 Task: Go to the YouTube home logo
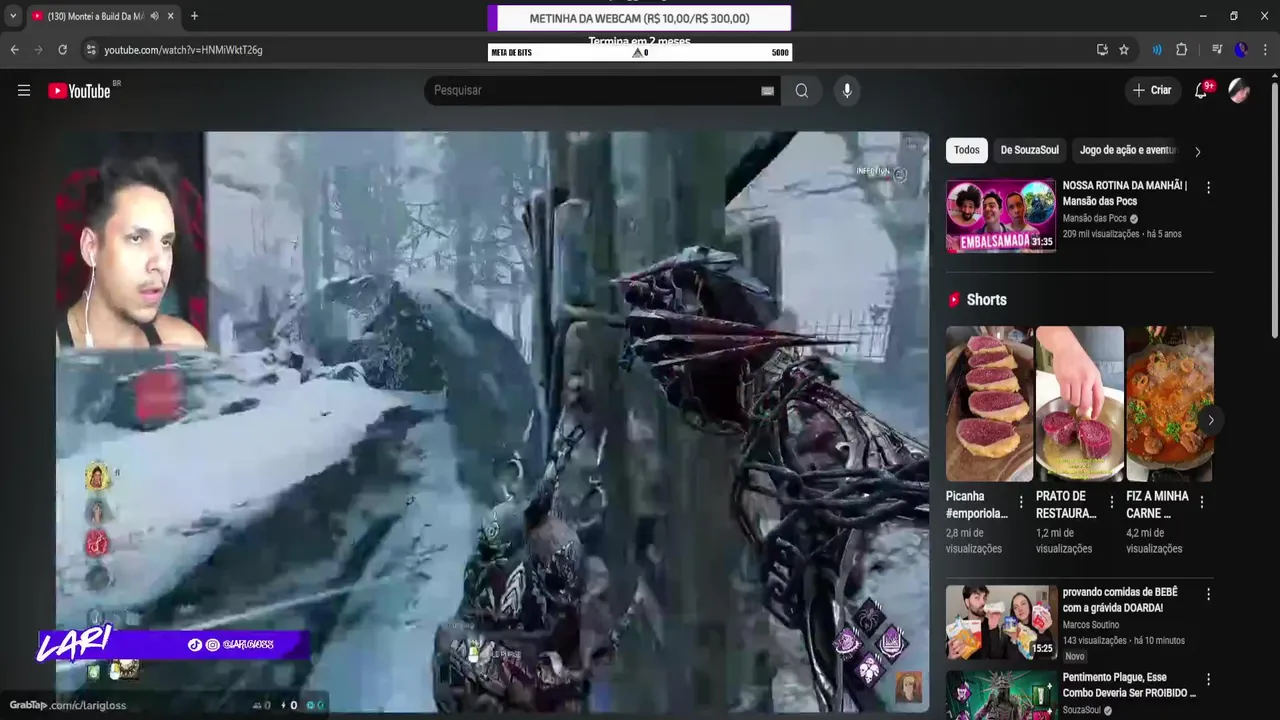pyautogui.click(x=79, y=91)
